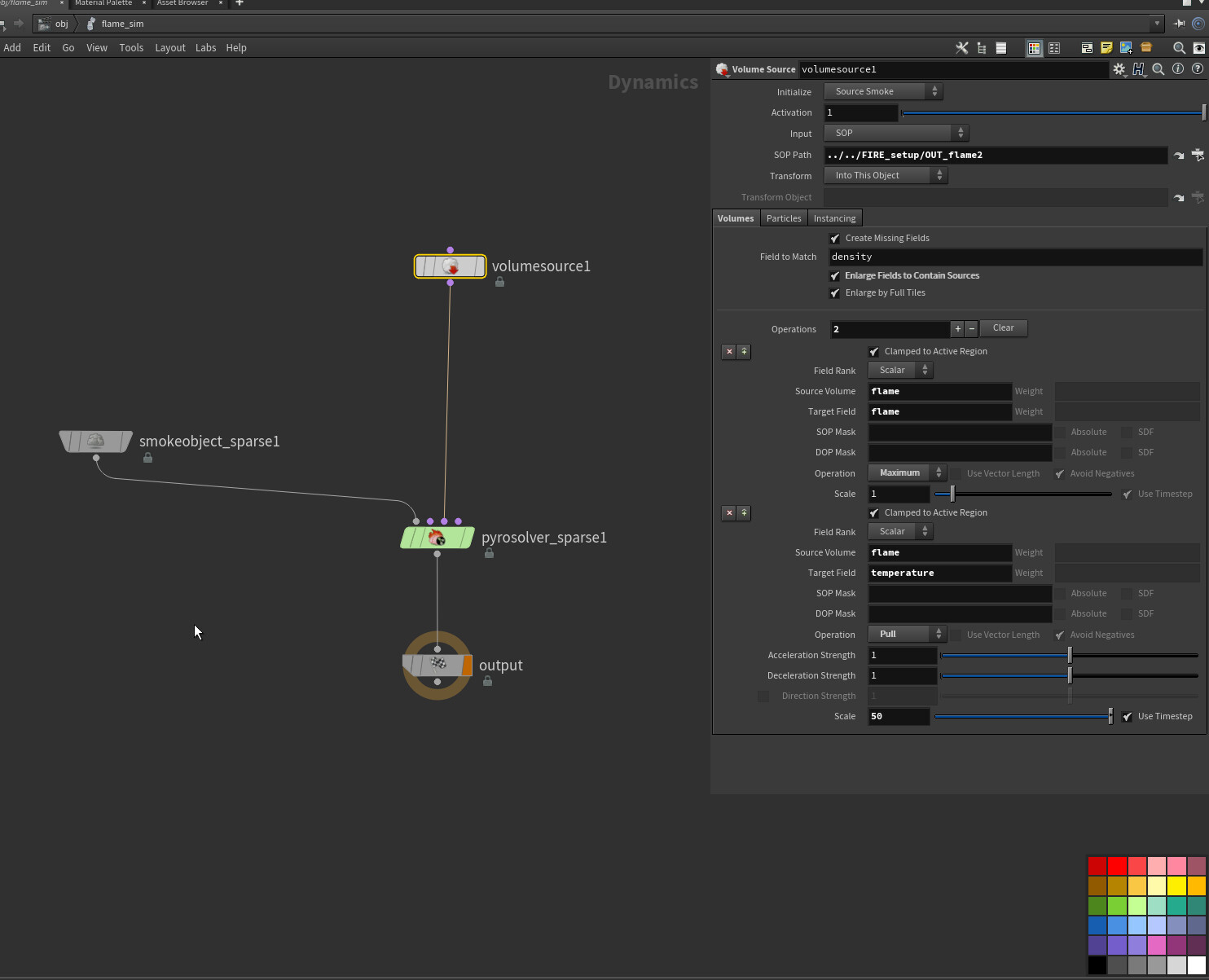The width and height of the screenshot is (1209, 980).
Task: Toggle Create Missing Fields checkbox
Action: click(834, 239)
